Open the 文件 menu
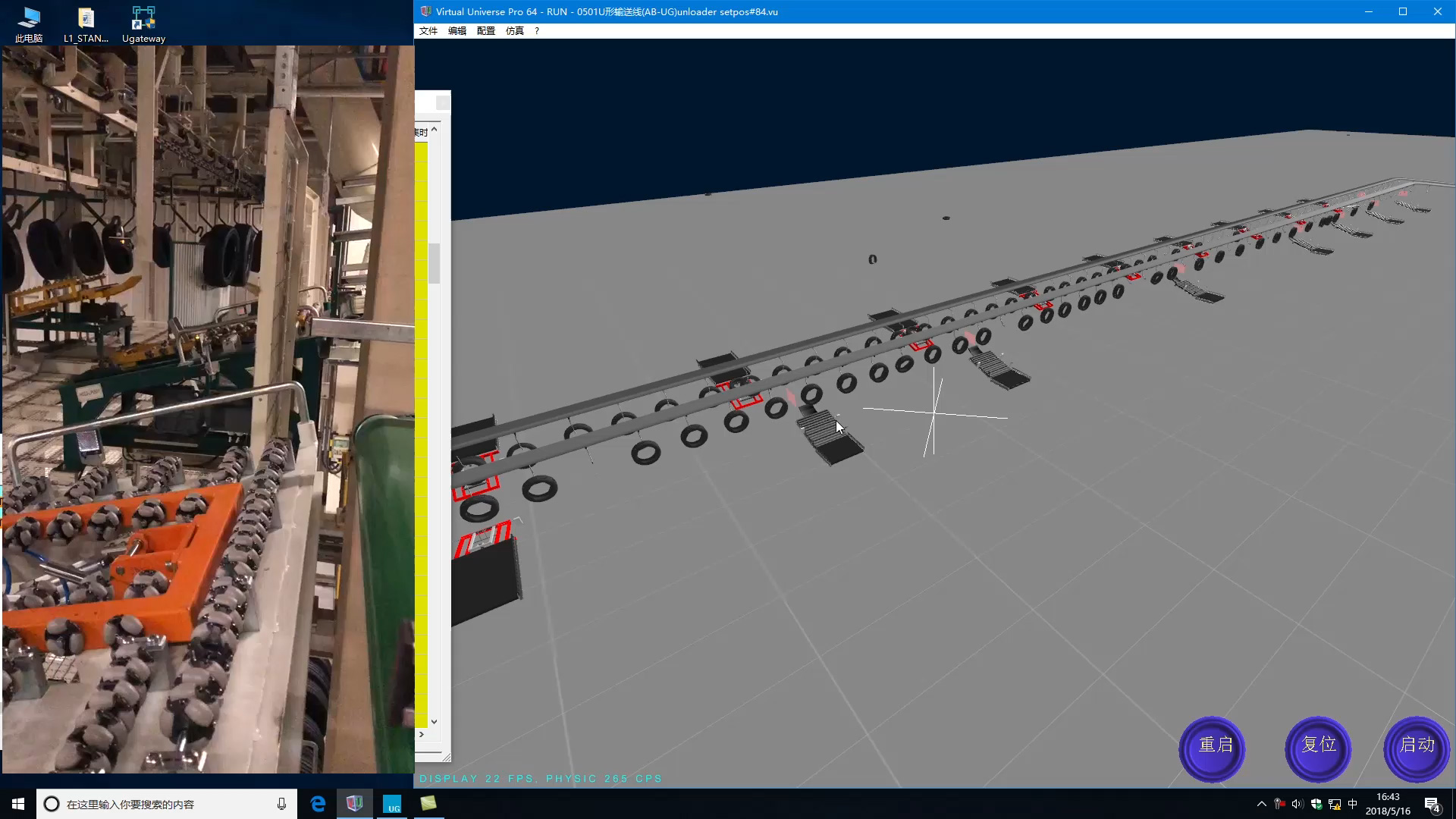This screenshot has height=819, width=1456. point(428,31)
